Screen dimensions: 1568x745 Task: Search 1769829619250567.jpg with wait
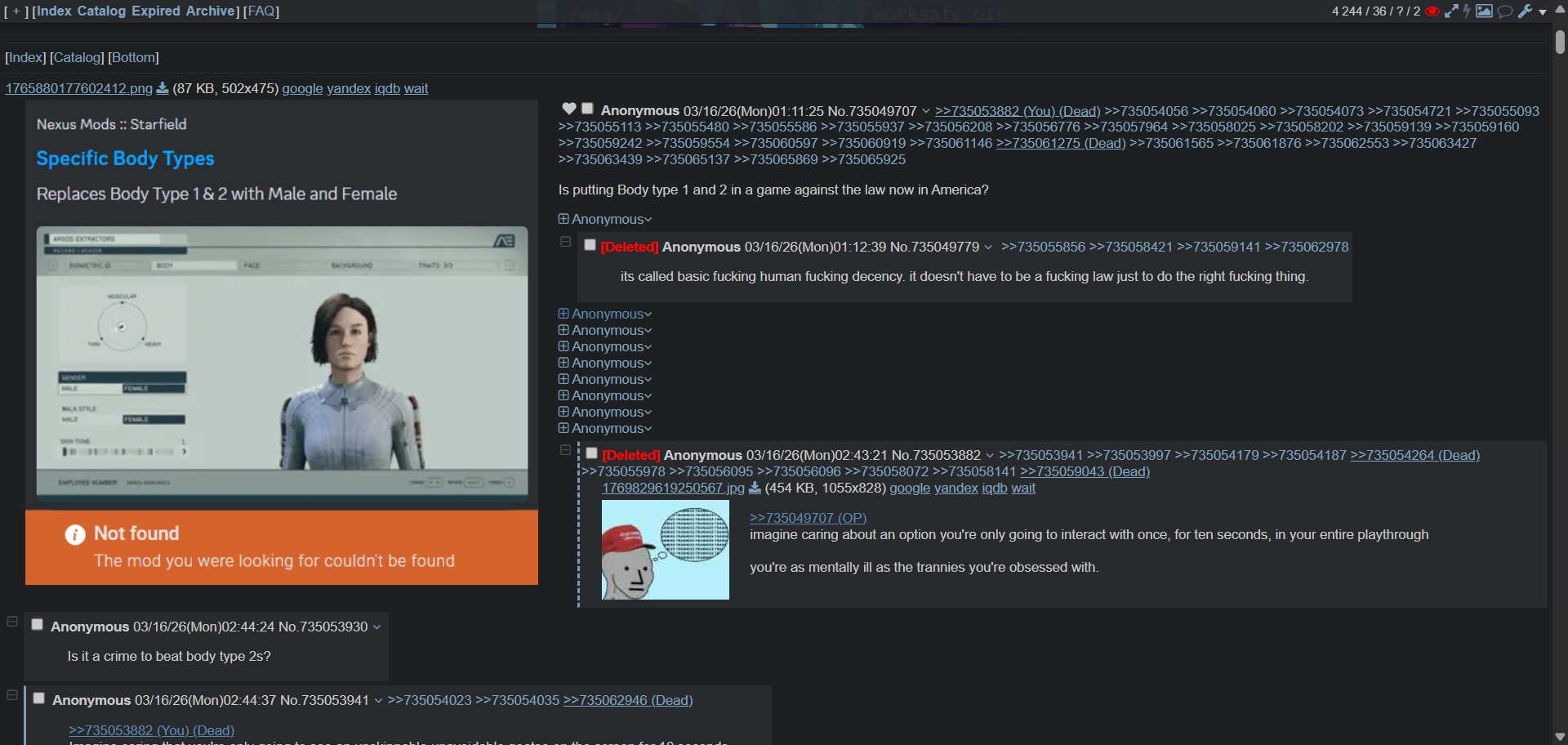click(x=1023, y=488)
